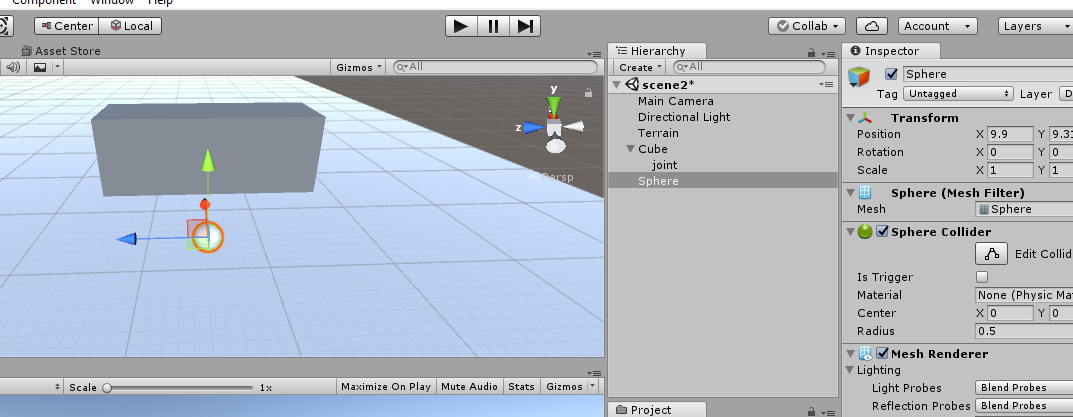Open the scene effects dropdown arrow
This screenshot has width=1073, height=417.
point(57,67)
